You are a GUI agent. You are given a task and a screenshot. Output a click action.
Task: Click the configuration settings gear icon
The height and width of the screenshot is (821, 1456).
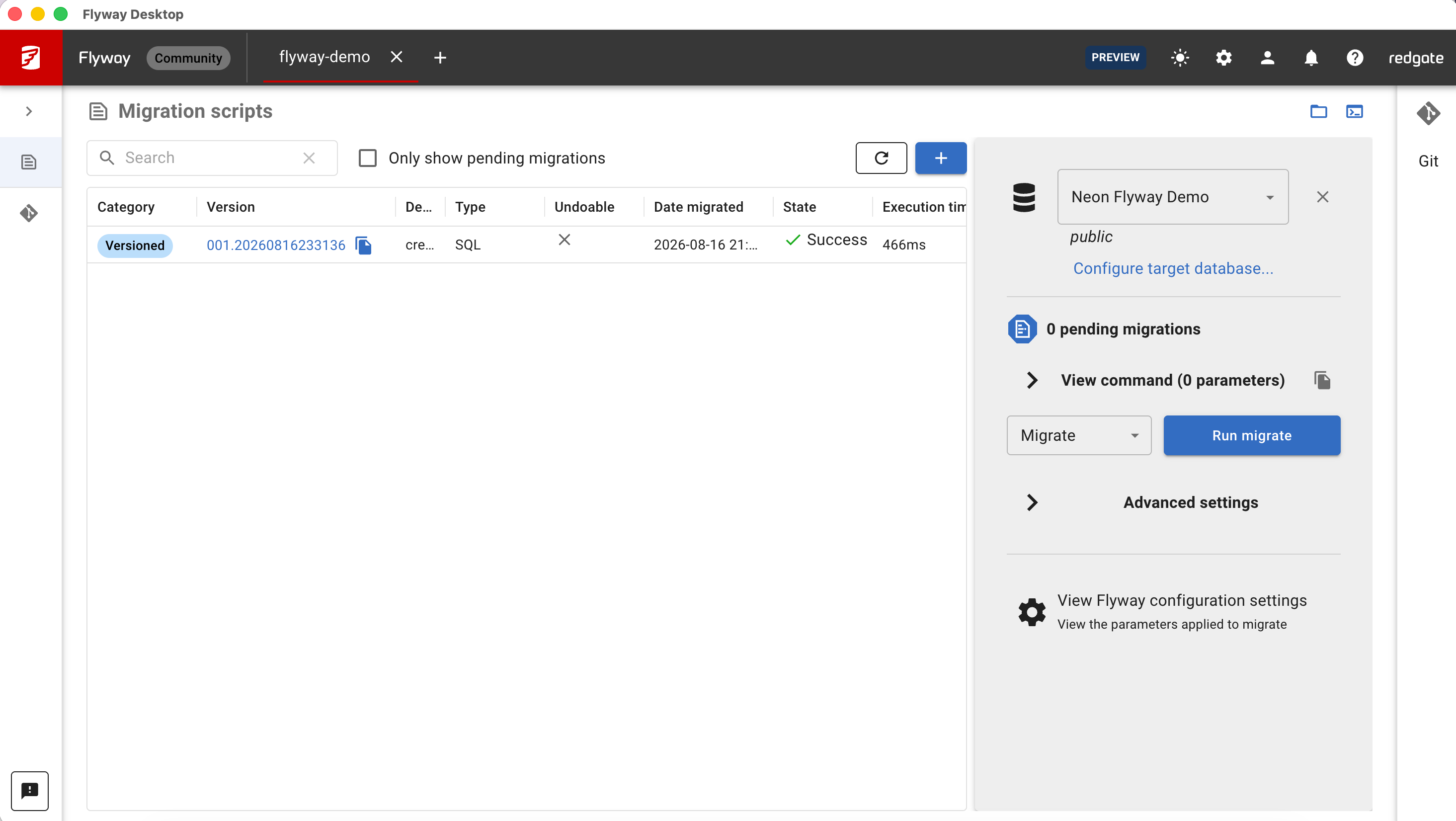[1032, 612]
